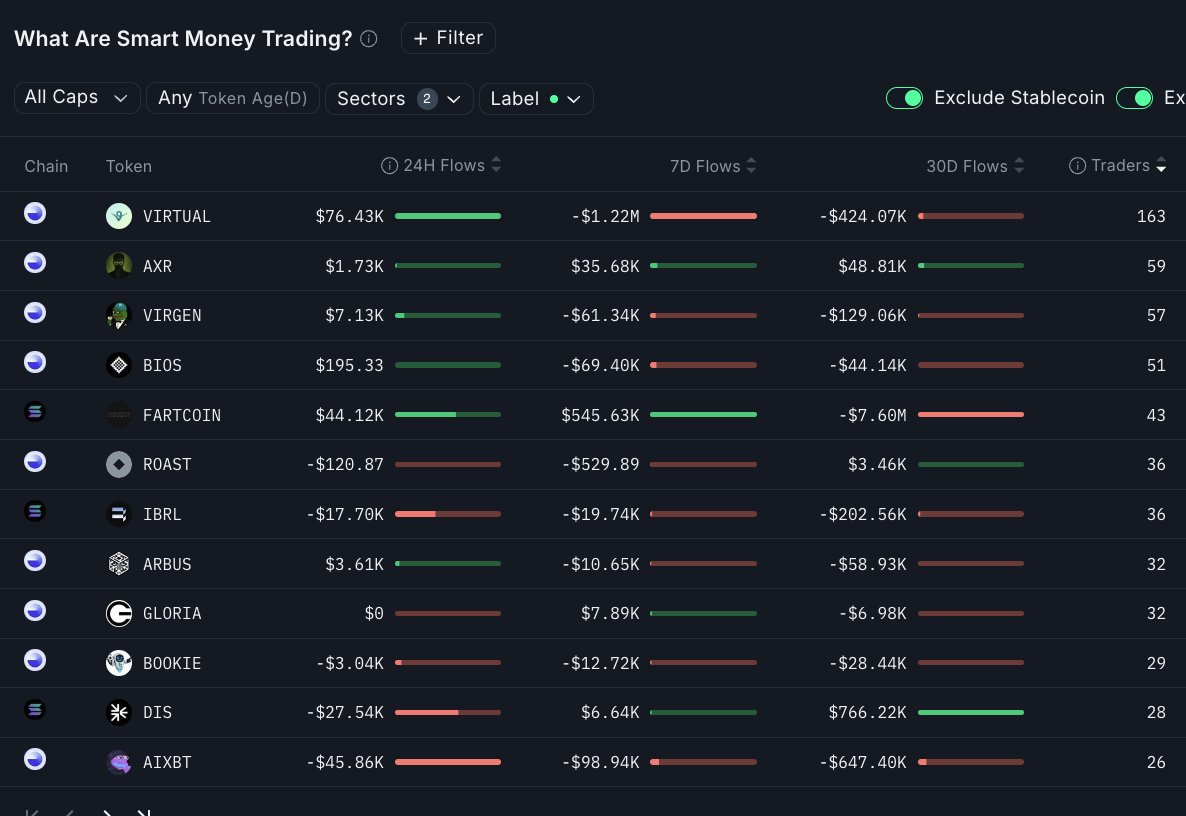This screenshot has width=1186, height=816.
Task: Open the All Caps dropdown
Action: 77,98
